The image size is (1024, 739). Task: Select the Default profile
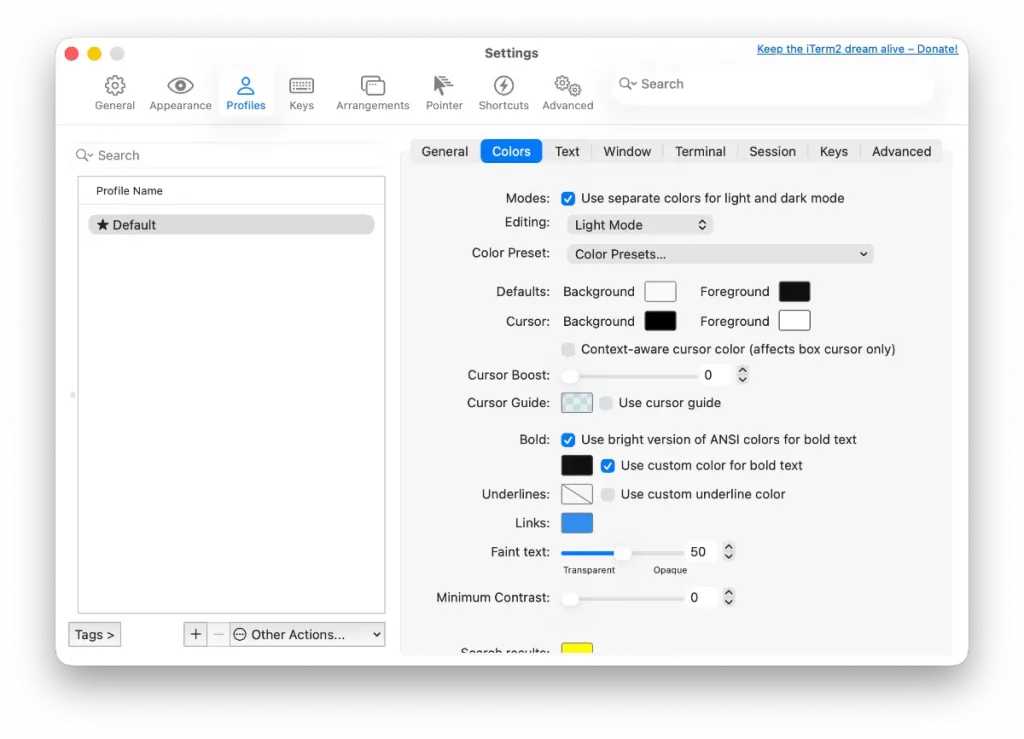tap(230, 224)
